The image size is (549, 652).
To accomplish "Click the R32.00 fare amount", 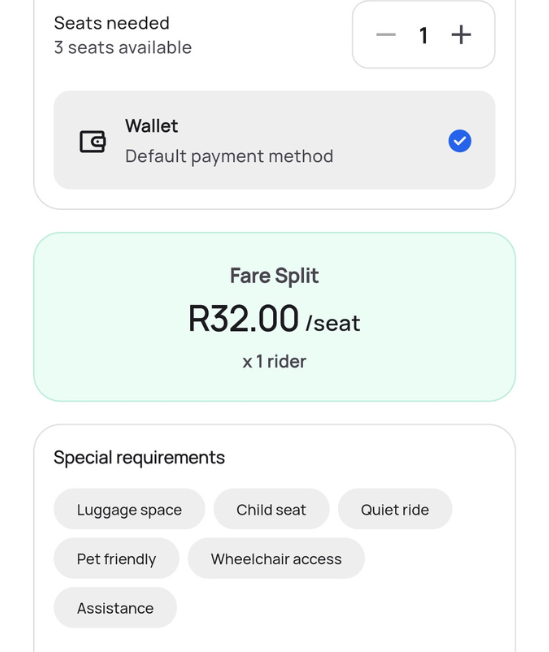I will tap(243, 319).
